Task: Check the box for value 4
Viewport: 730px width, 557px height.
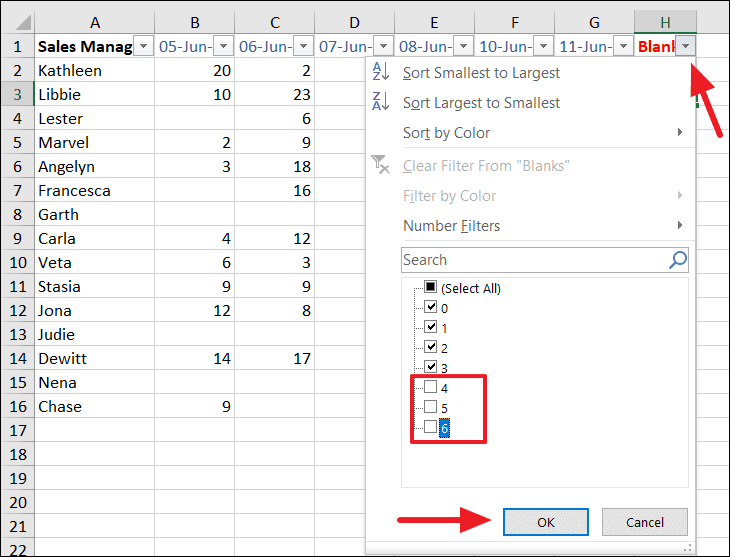Action: pyautogui.click(x=430, y=387)
